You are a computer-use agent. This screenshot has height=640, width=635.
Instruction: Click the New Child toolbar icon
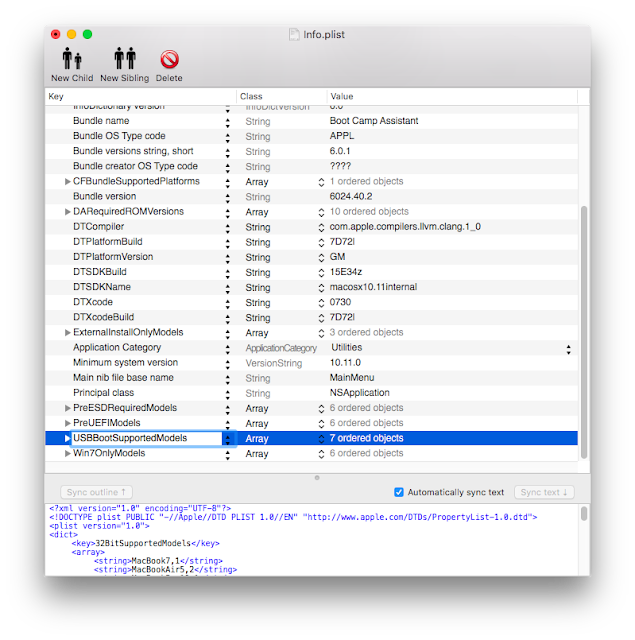point(72,58)
